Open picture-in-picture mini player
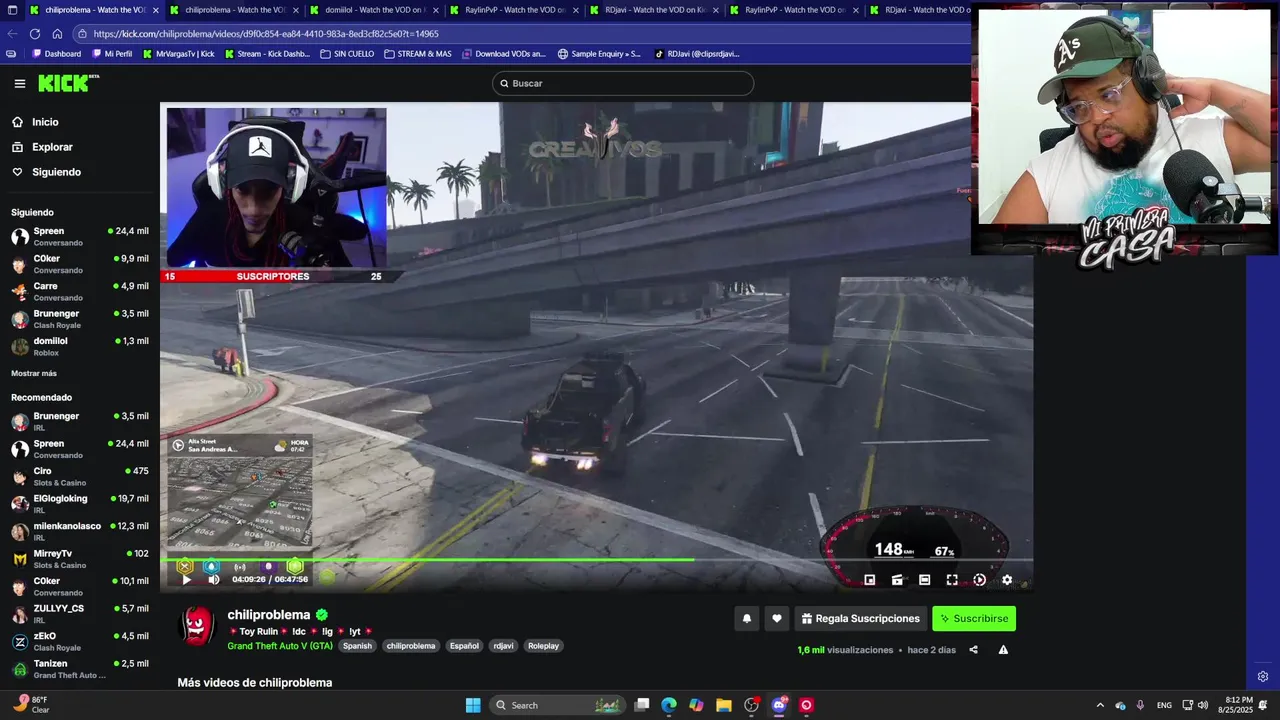 [x=869, y=580]
